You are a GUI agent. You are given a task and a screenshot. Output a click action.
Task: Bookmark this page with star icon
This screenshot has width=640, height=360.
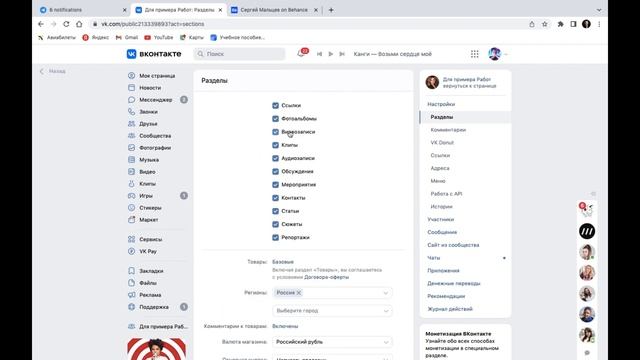(544, 24)
